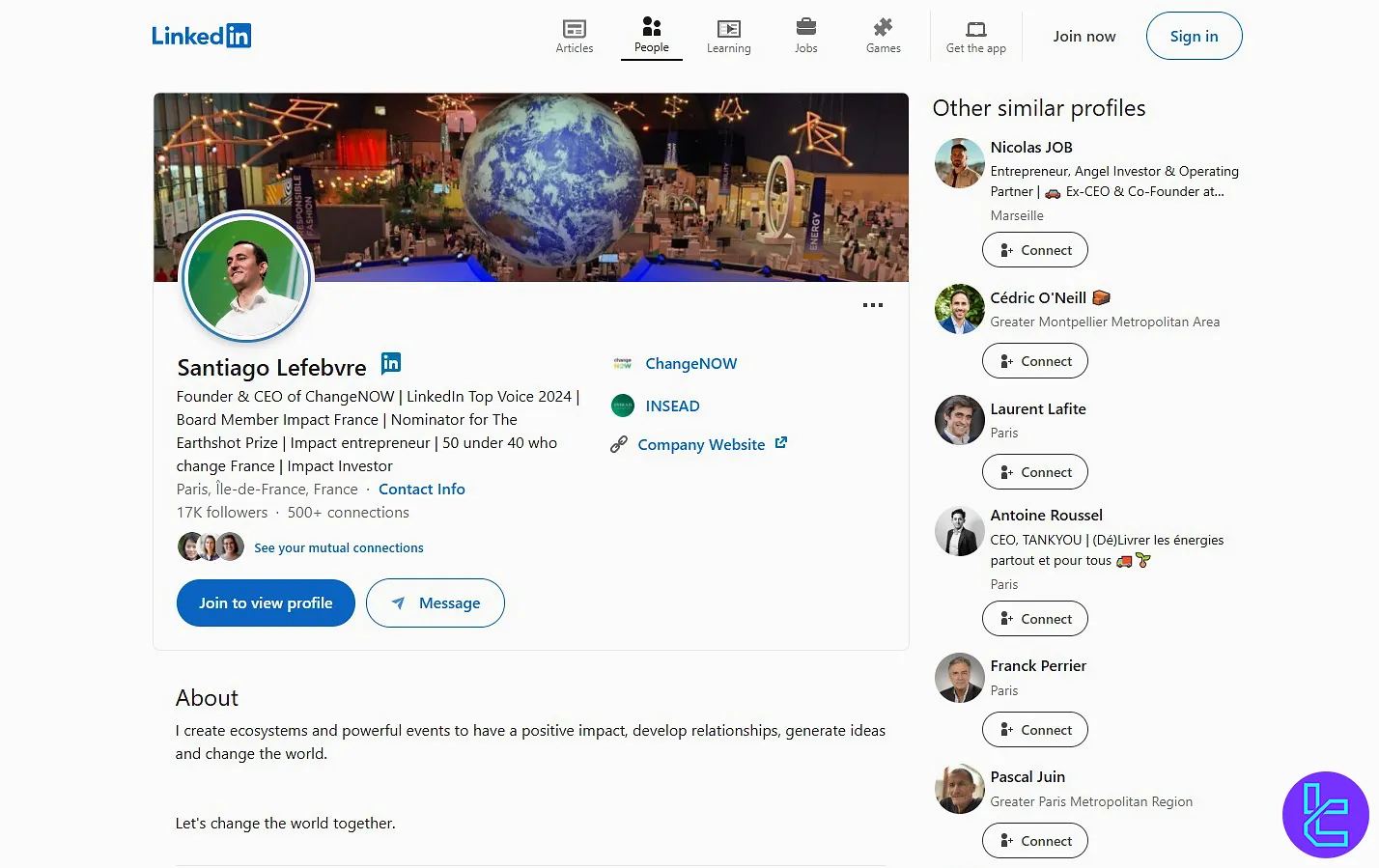Click Antoine Roussel's avatar
The width and height of the screenshot is (1379, 868).
pos(960,532)
